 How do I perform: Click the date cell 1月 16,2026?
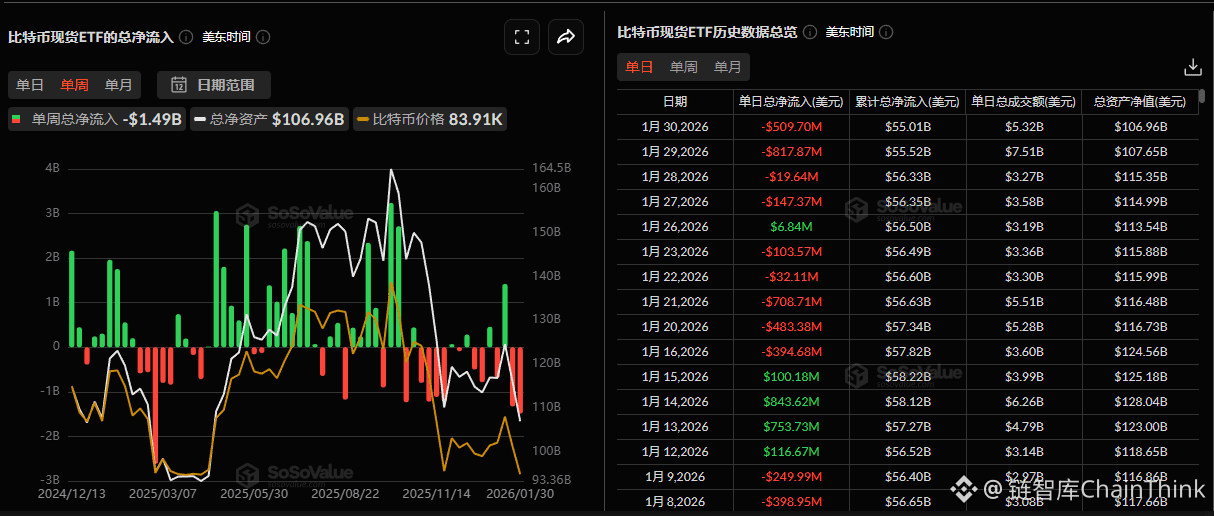[675, 352]
